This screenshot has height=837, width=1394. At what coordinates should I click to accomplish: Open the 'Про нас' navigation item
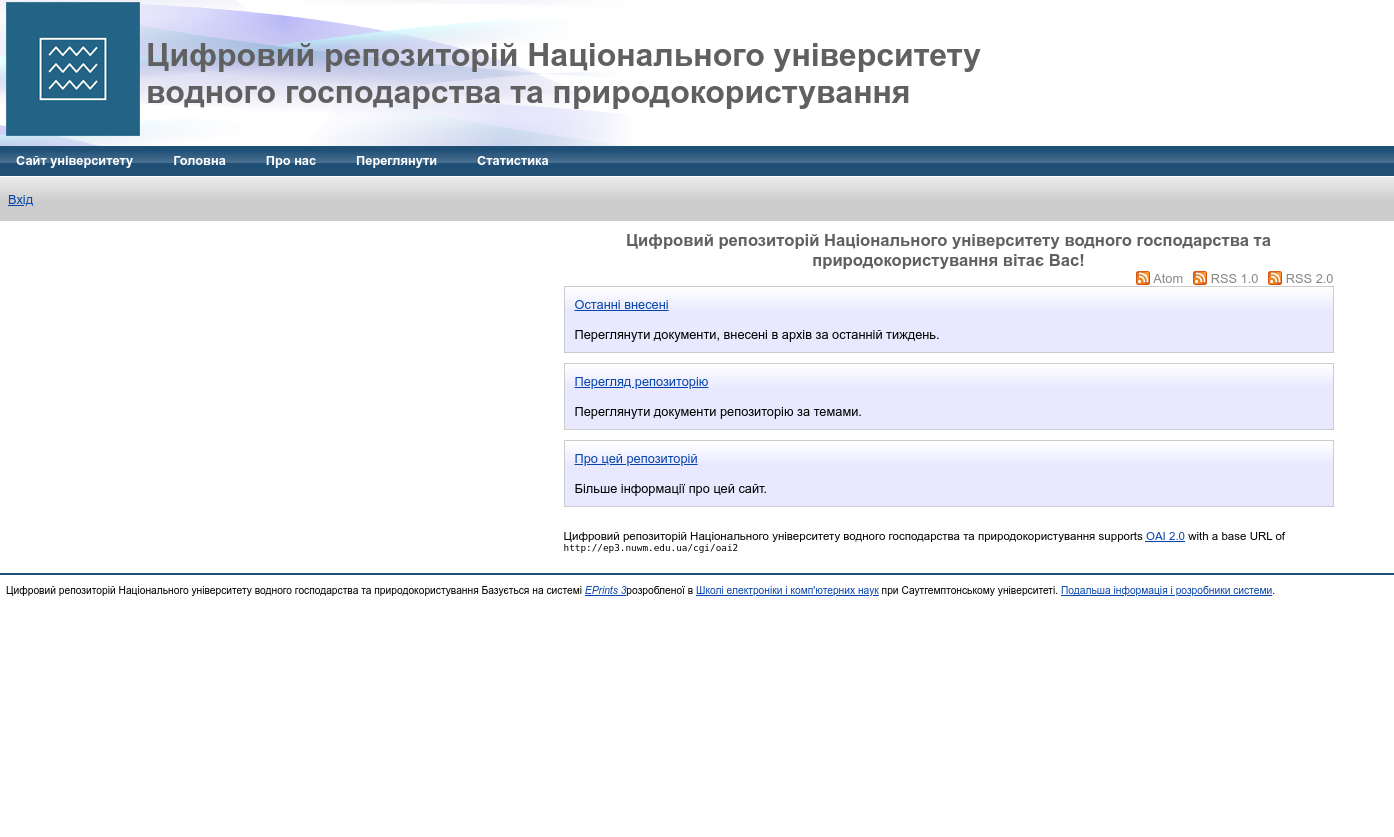coord(291,160)
